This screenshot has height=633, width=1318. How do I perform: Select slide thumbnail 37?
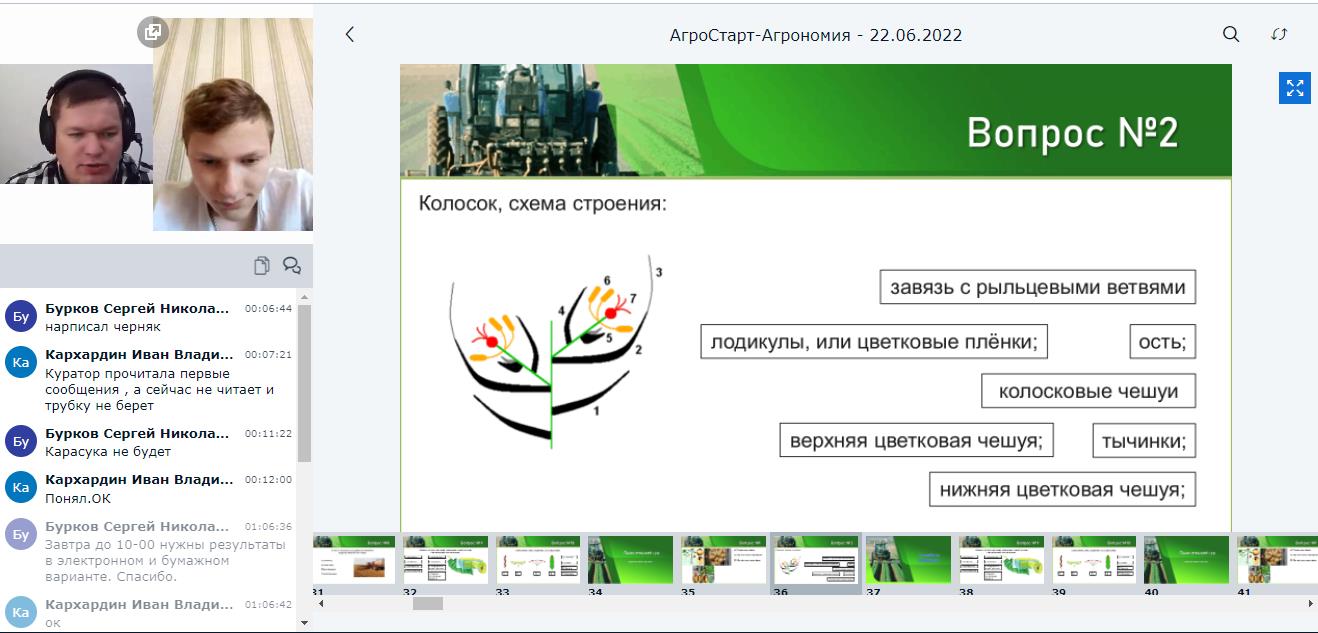click(907, 560)
